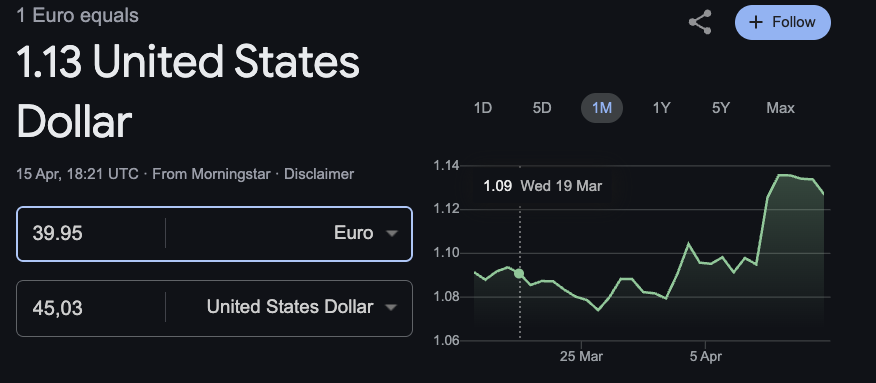Click the highlighted chart point at 19 Mar
876x383 pixels.
(519, 274)
